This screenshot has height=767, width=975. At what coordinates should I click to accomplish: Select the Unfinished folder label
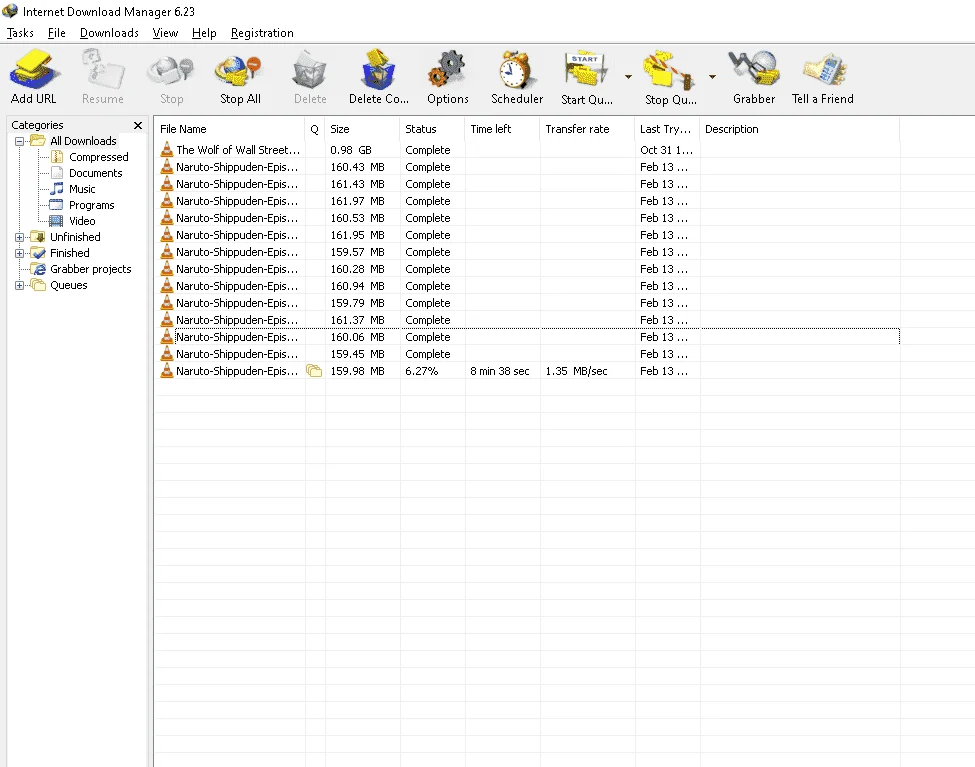[x=75, y=237]
